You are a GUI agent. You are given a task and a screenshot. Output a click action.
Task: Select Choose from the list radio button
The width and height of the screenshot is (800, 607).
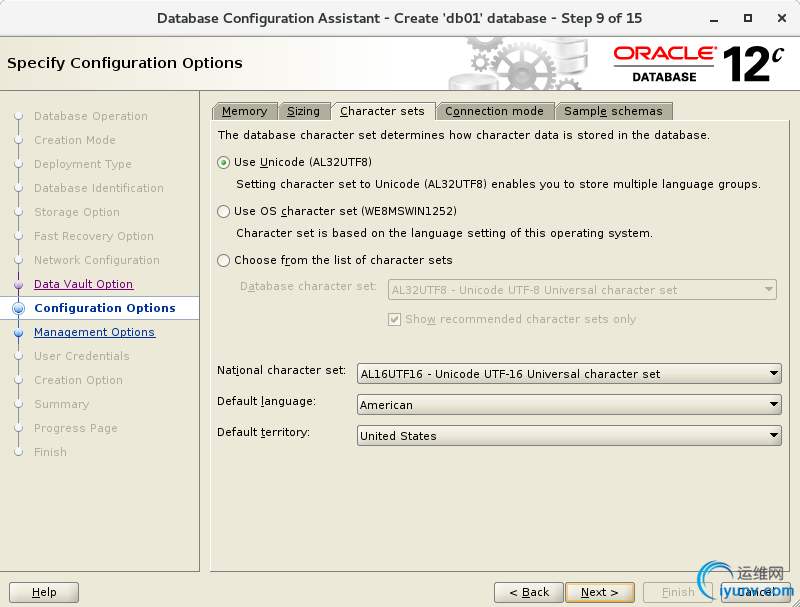point(223,261)
